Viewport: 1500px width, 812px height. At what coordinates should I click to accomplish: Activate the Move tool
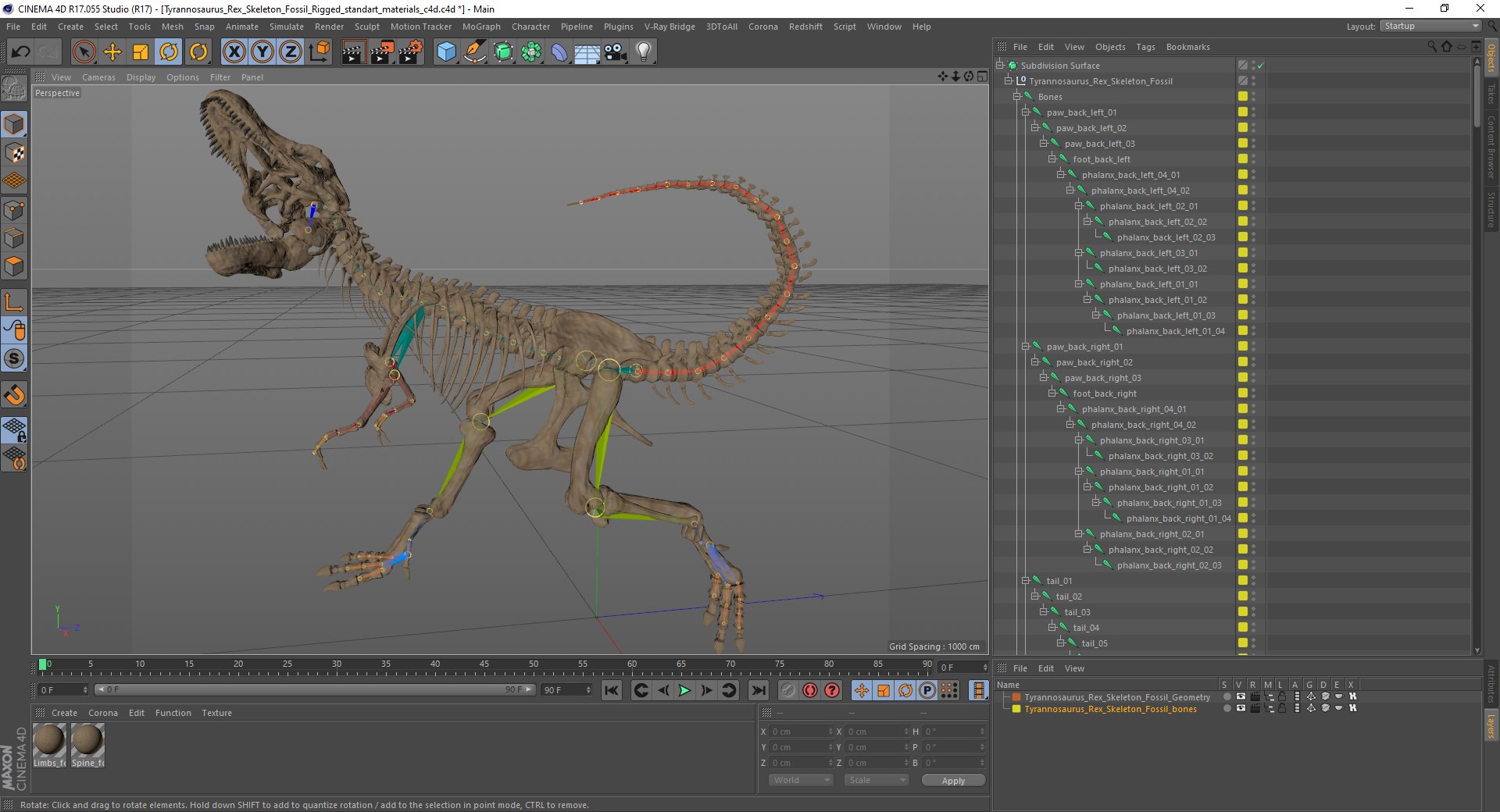(x=112, y=52)
